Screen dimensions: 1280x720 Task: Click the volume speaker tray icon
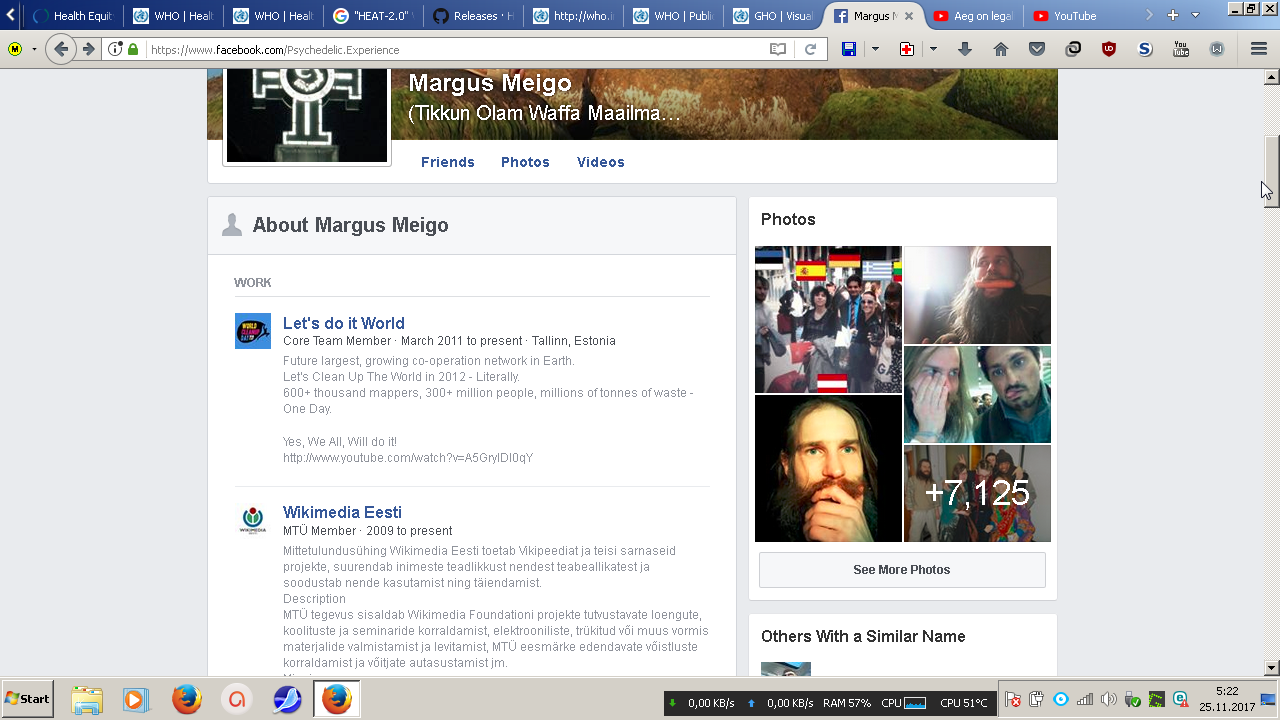[x=1108, y=699]
